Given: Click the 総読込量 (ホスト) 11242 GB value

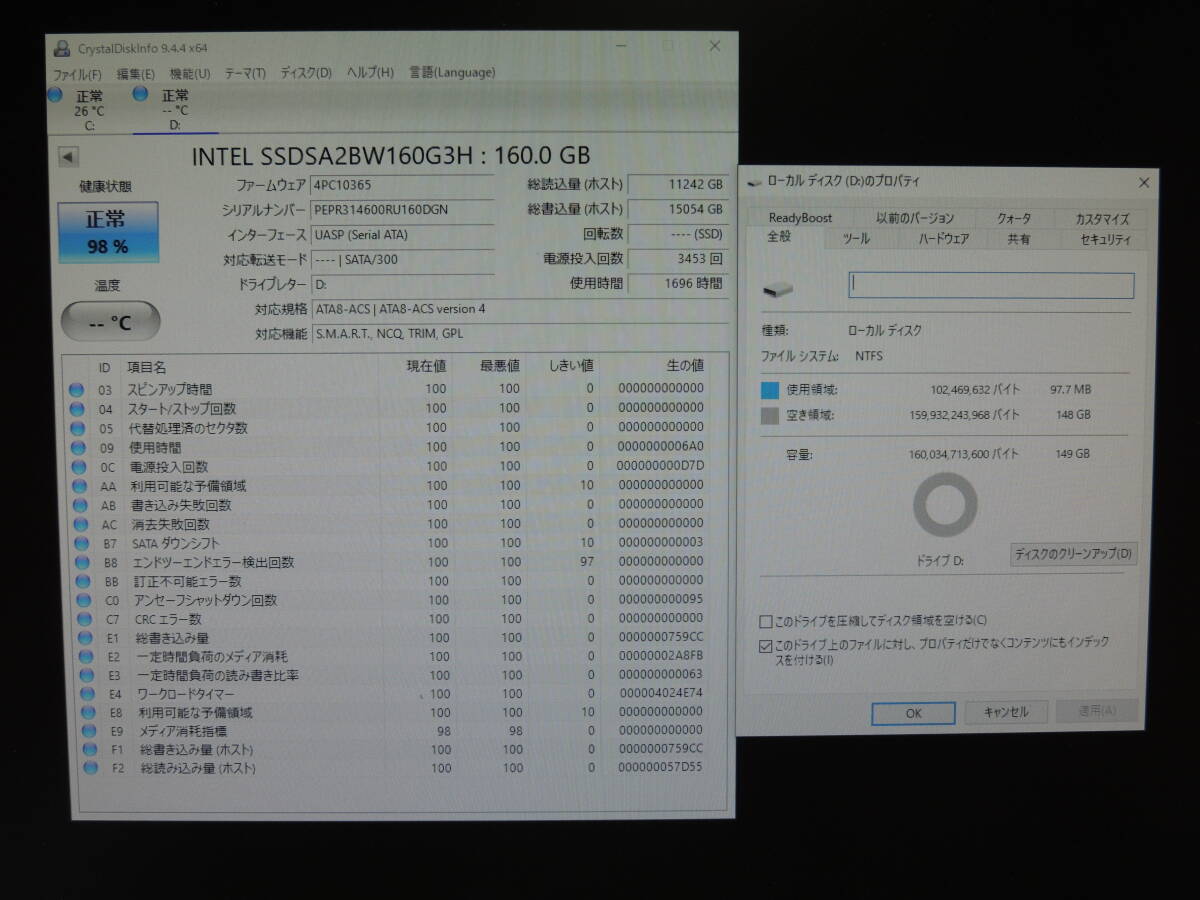Looking at the screenshot, I should [678, 185].
